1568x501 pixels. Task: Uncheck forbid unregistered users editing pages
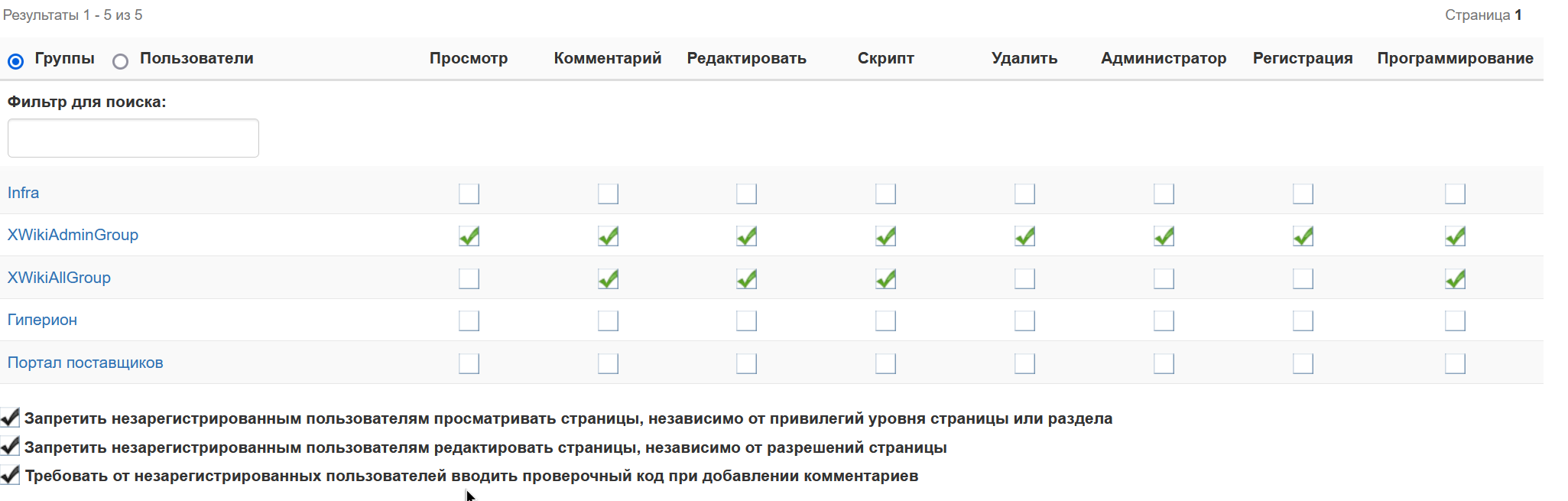click(x=10, y=446)
